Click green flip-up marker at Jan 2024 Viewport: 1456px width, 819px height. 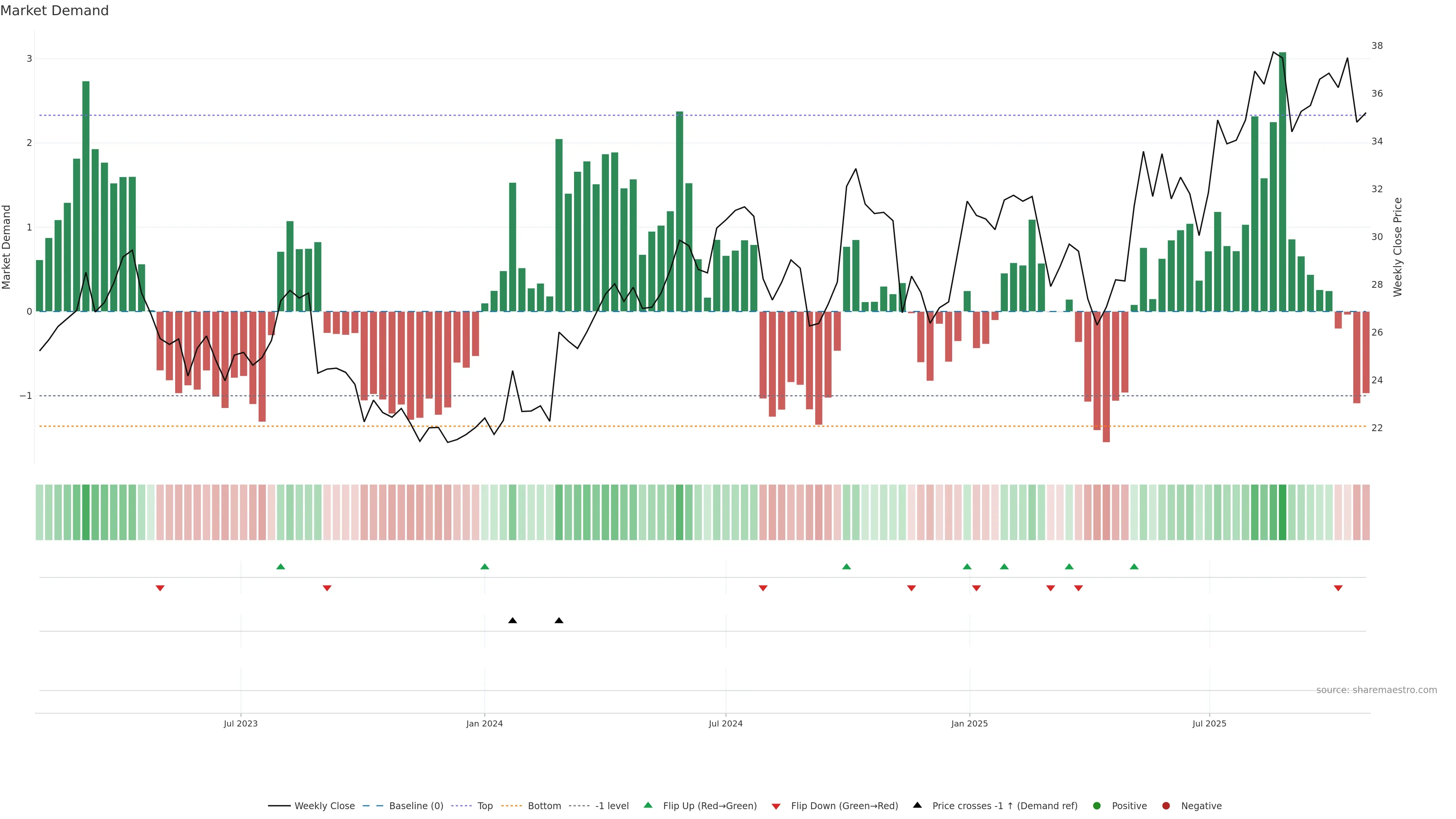point(485,567)
